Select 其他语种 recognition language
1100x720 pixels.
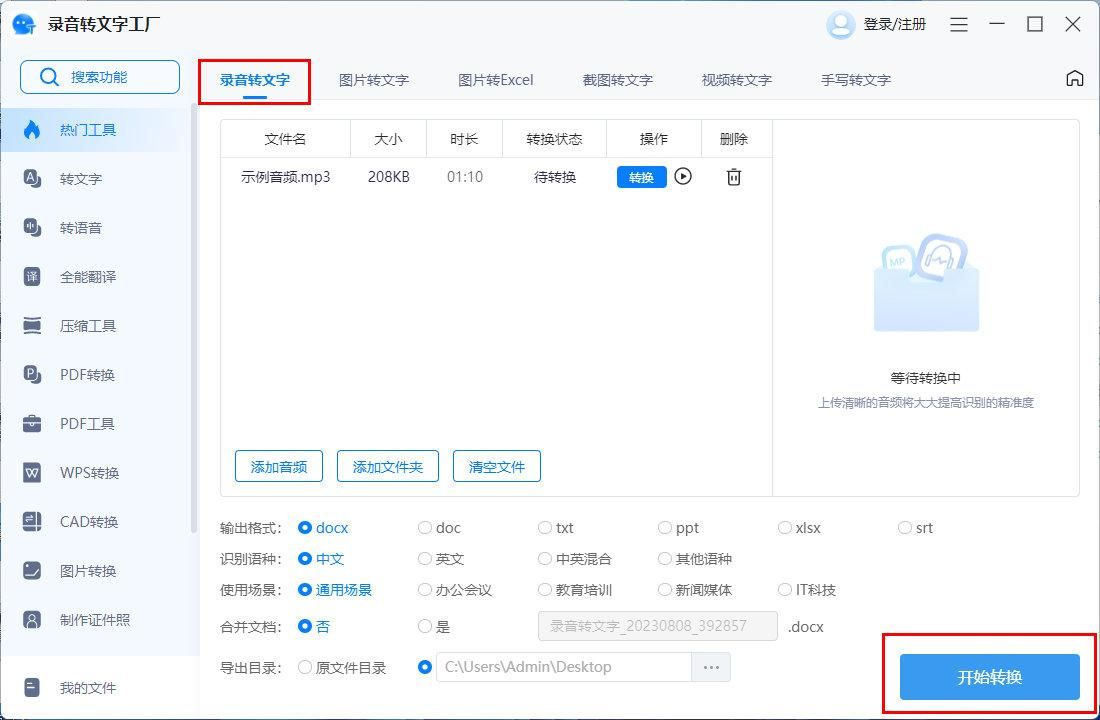coord(695,559)
